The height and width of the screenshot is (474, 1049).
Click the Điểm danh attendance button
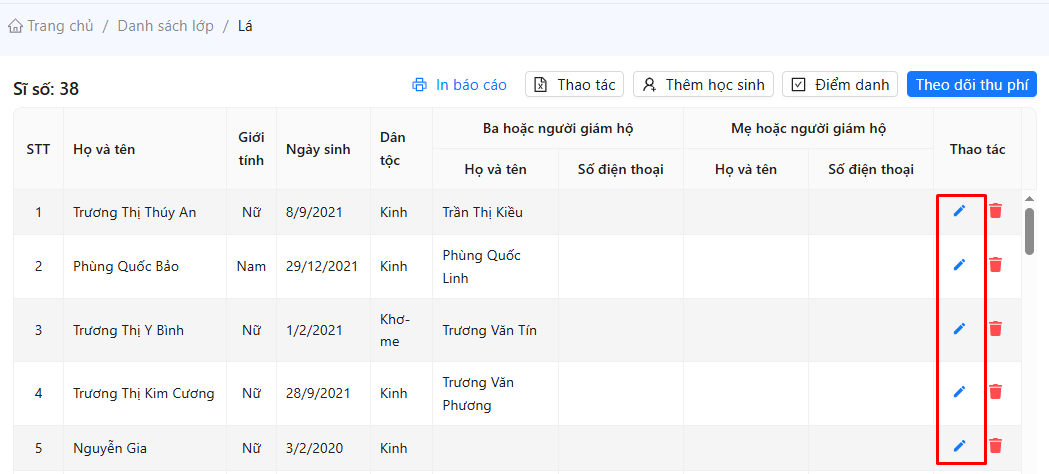point(840,85)
